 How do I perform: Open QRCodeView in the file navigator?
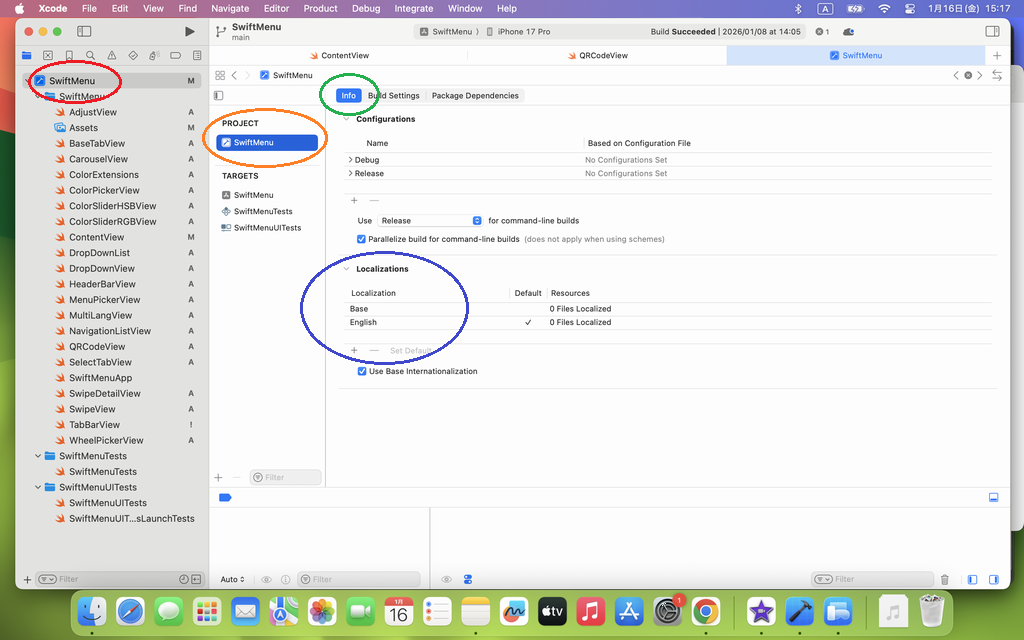click(x=97, y=347)
